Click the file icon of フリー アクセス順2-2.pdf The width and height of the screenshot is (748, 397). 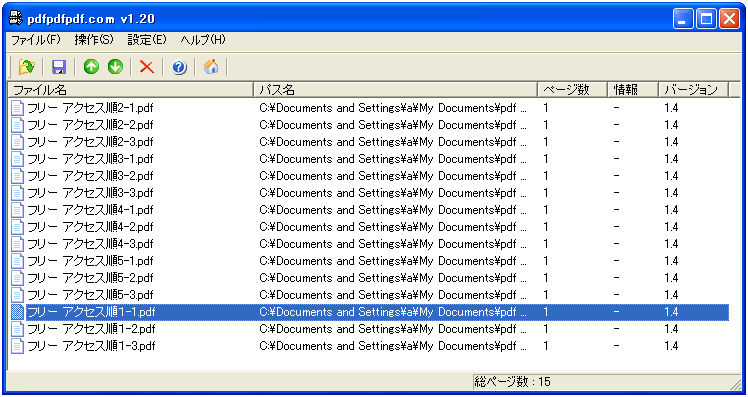pyautogui.click(x=17, y=125)
